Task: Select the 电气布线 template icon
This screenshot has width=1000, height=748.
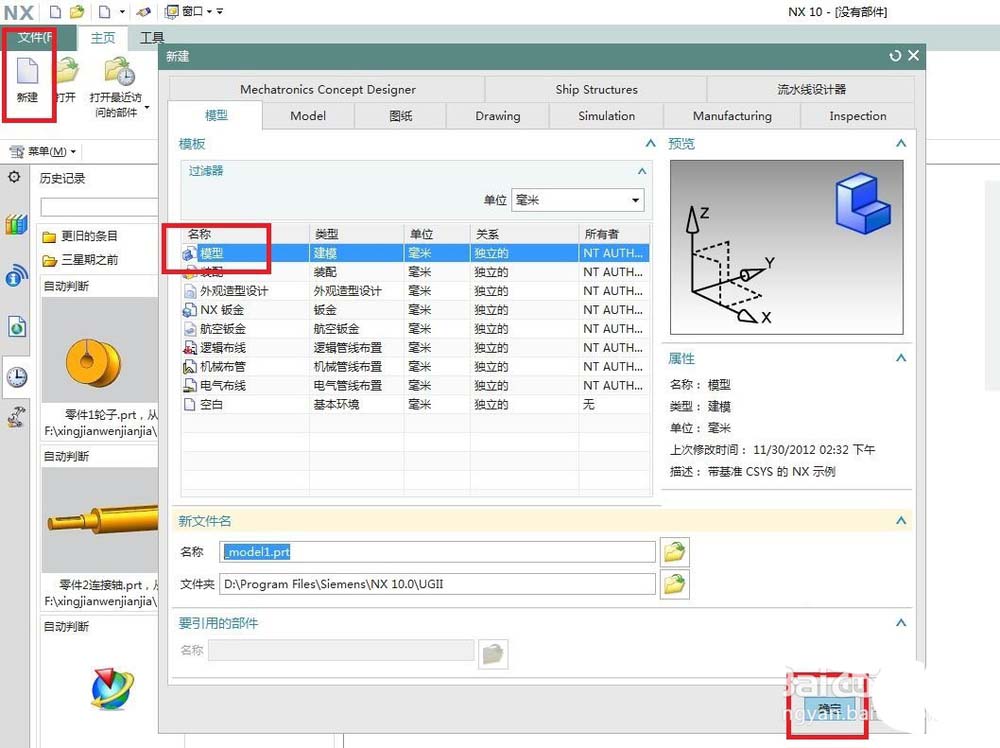Action: pyautogui.click(x=189, y=385)
